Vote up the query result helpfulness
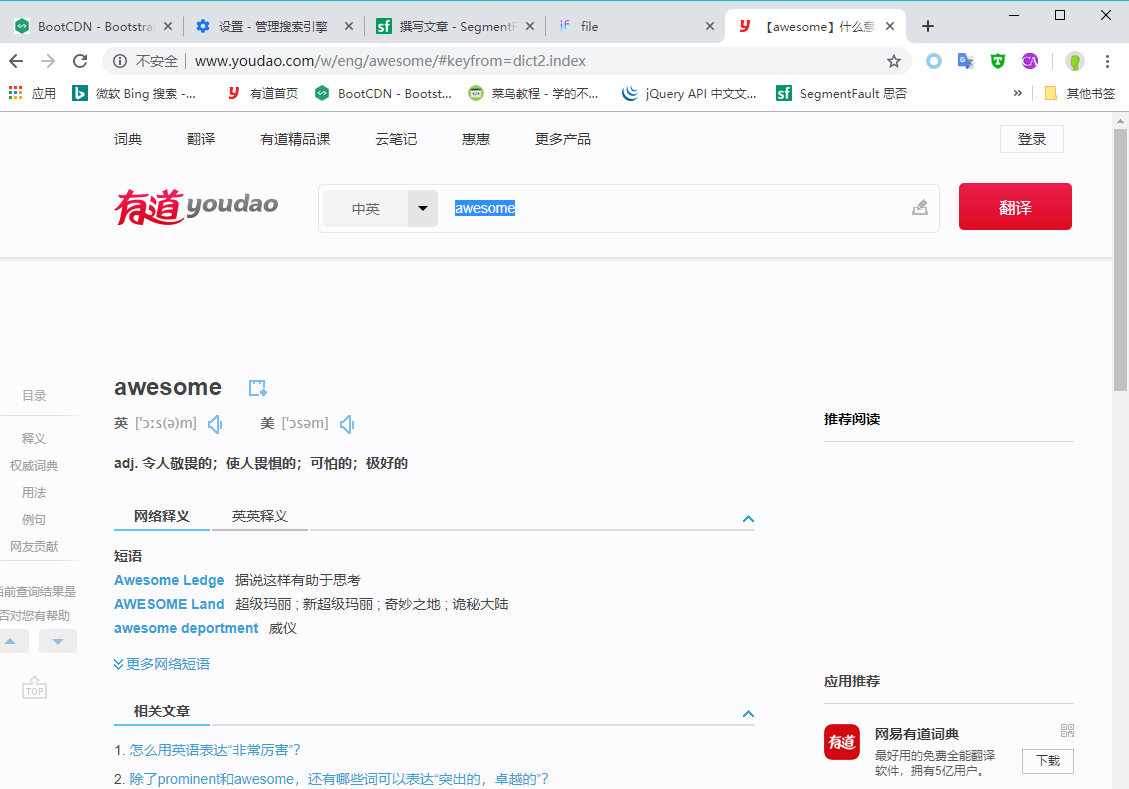Viewport: 1129px width, 789px height. coord(10,641)
